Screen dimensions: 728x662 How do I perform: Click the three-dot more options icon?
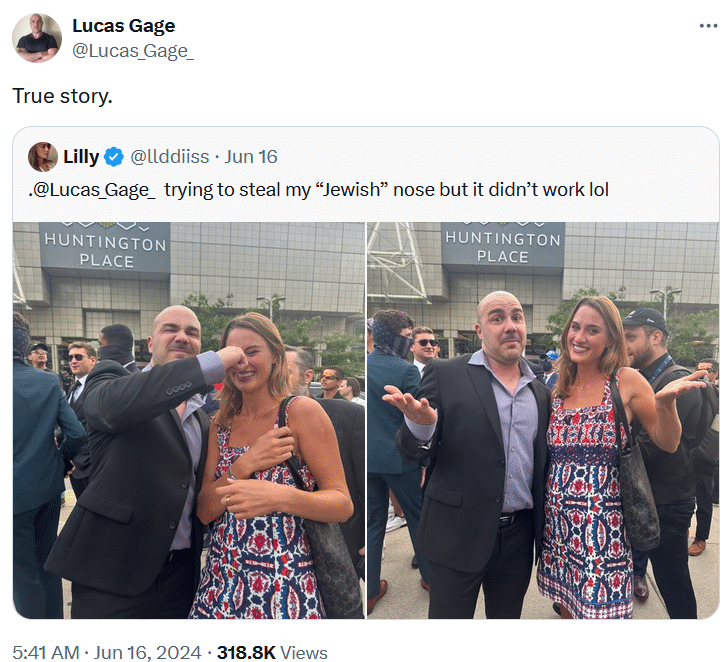click(x=708, y=26)
